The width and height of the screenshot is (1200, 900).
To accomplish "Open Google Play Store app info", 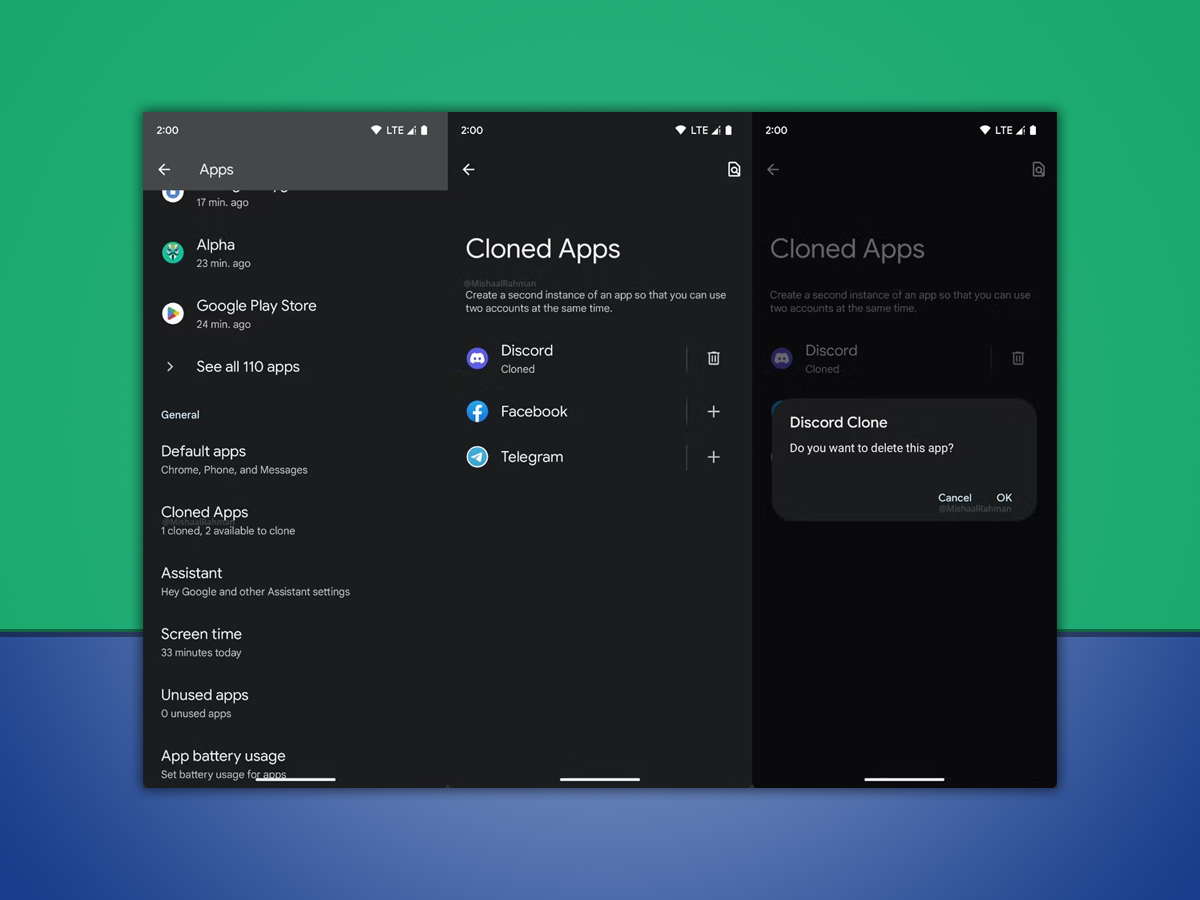I will (256, 313).
